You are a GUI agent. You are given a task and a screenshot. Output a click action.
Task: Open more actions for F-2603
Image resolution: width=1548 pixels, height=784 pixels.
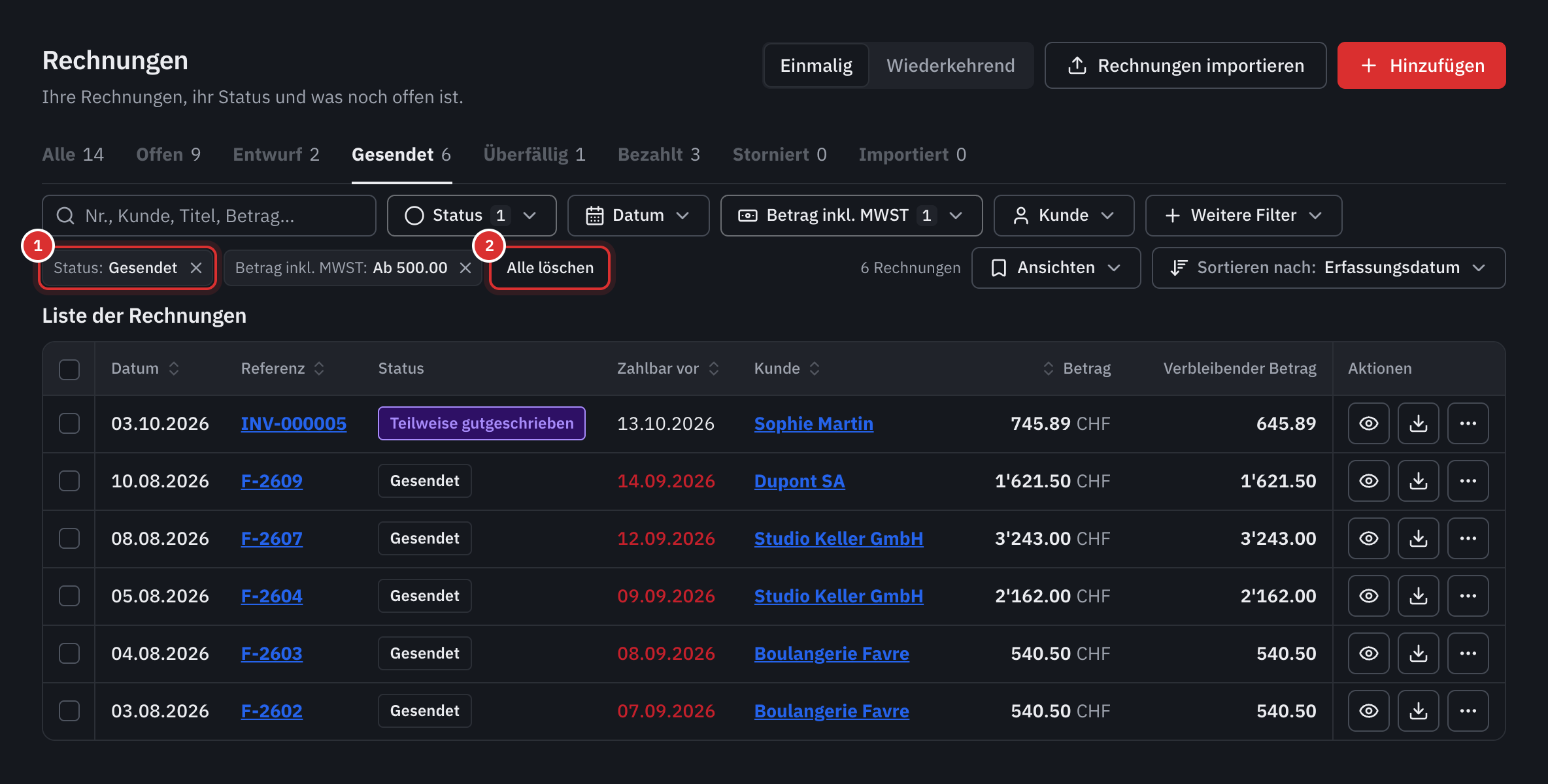coord(1468,653)
